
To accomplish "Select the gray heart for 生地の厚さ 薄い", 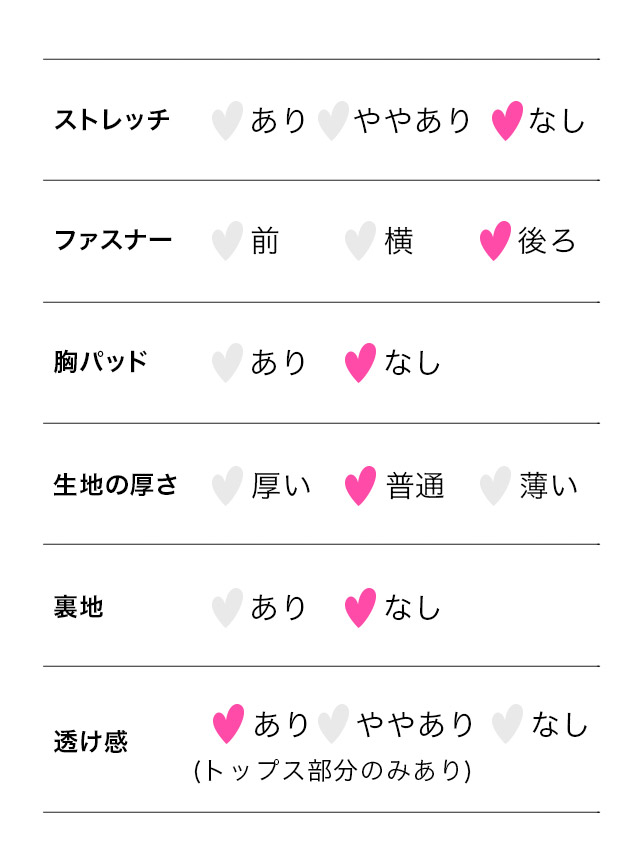I will 495,486.
